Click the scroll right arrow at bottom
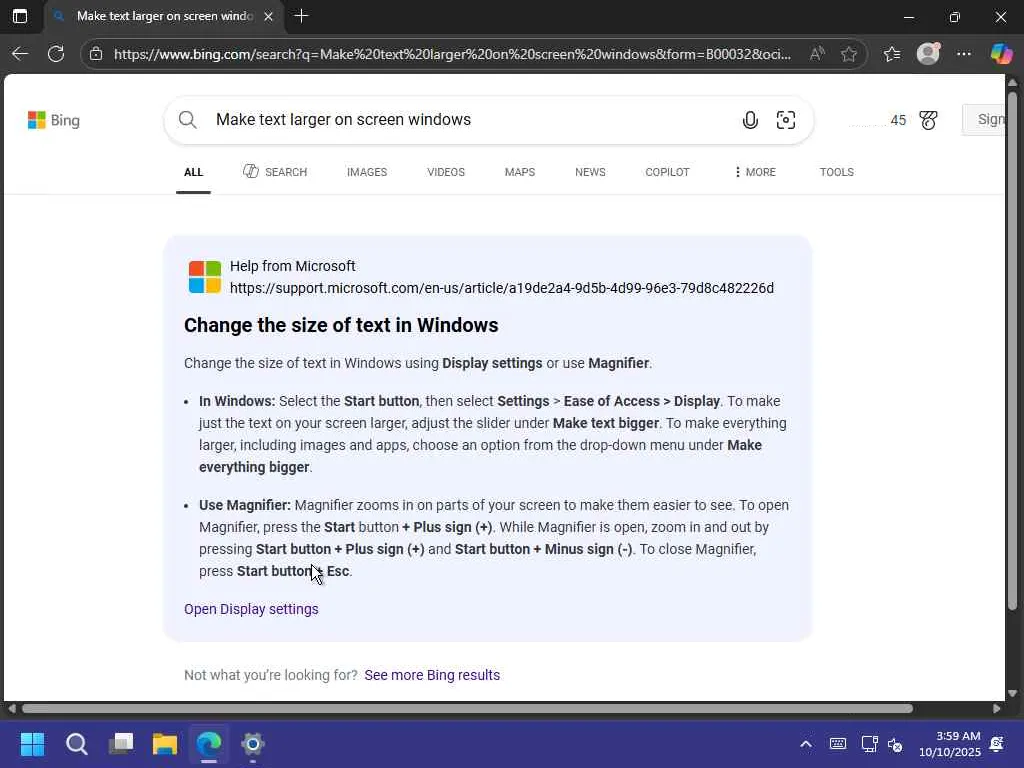Viewport: 1024px width, 768px height. (997, 709)
